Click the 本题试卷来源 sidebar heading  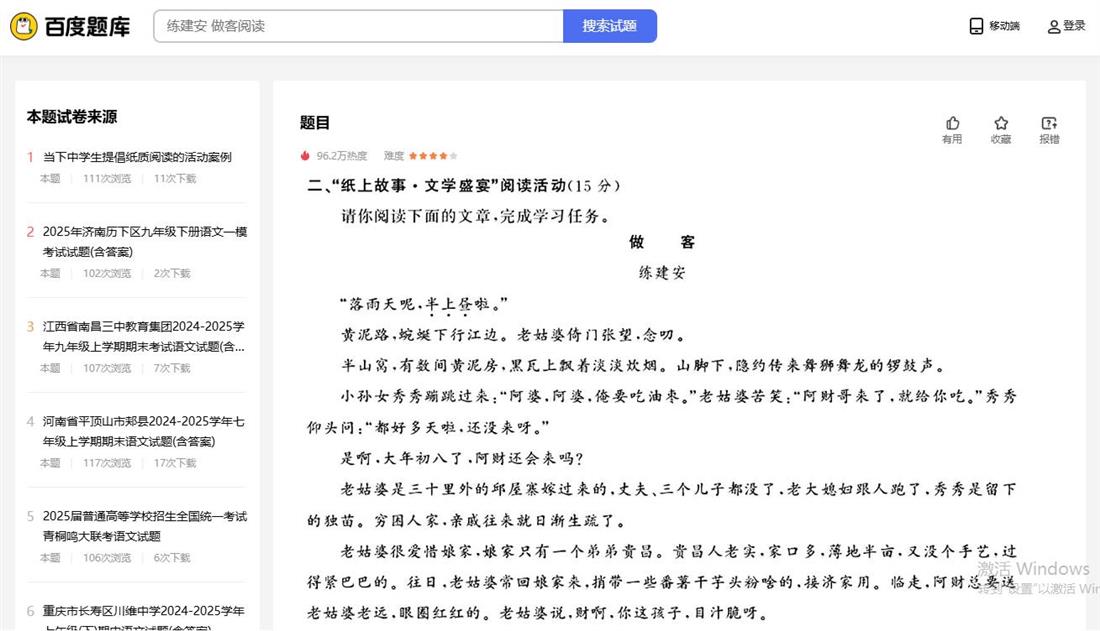[x=72, y=117]
